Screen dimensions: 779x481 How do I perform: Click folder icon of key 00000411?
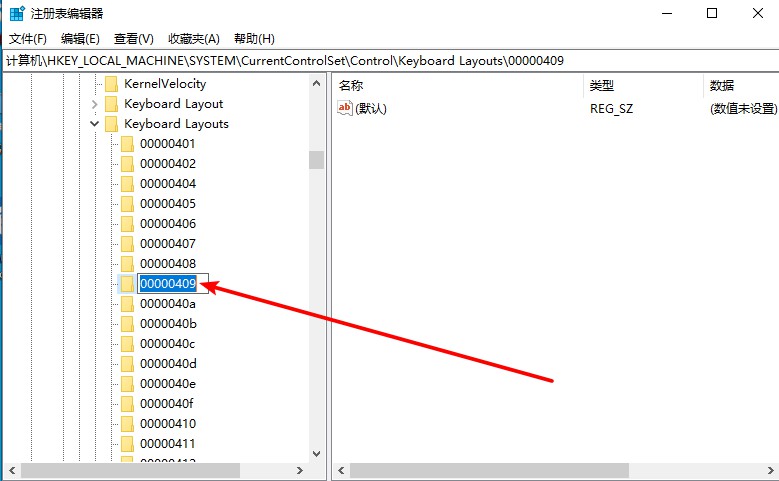pos(127,444)
